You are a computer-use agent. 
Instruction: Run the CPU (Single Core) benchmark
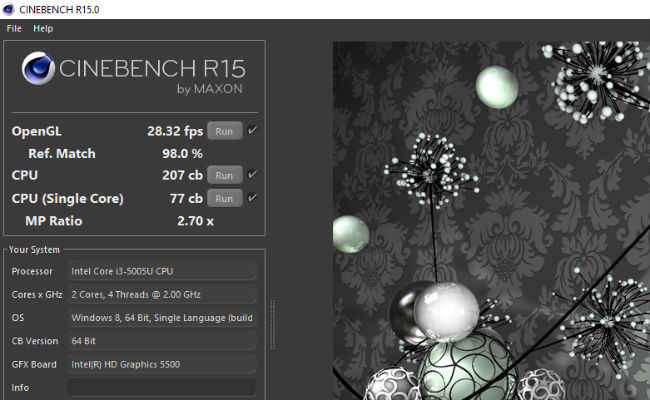coord(225,198)
